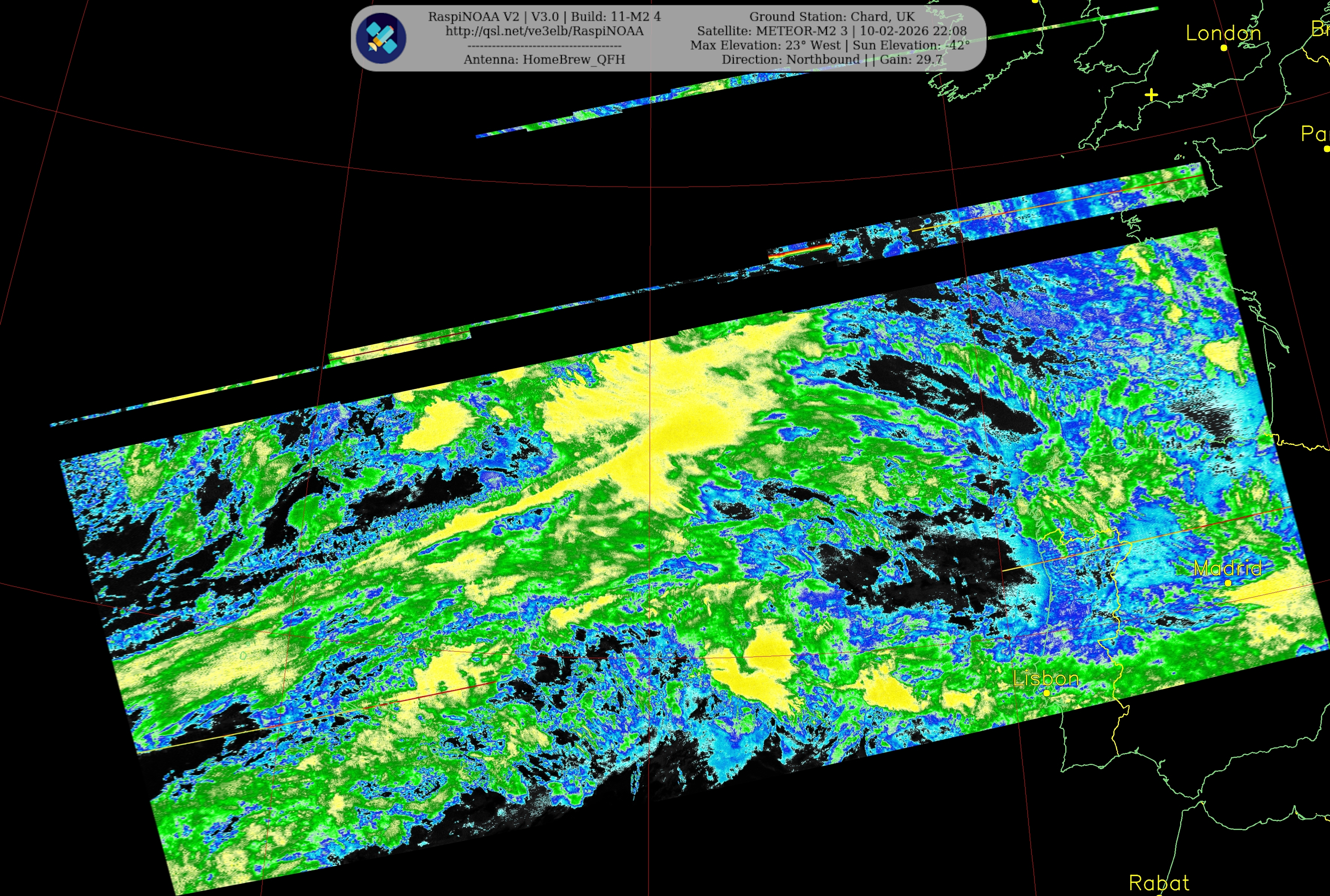Open the qsl.net RaspiNOAA URL link
The height and width of the screenshot is (896, 1330).
click(x=544, y=31)
